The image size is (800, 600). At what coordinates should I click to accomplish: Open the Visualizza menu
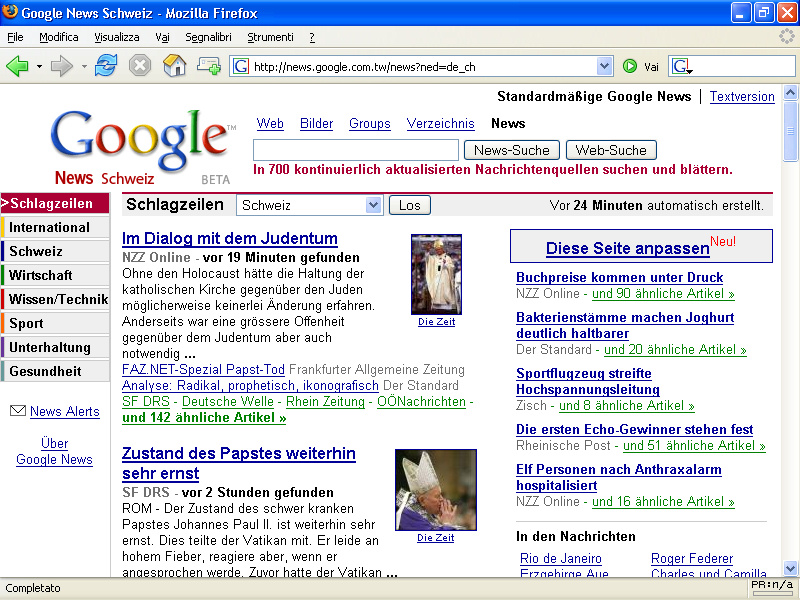(x=117, y=37)
